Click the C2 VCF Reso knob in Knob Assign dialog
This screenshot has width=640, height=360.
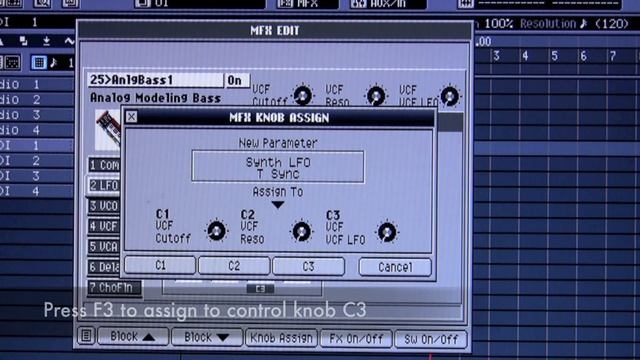(301, 232)
